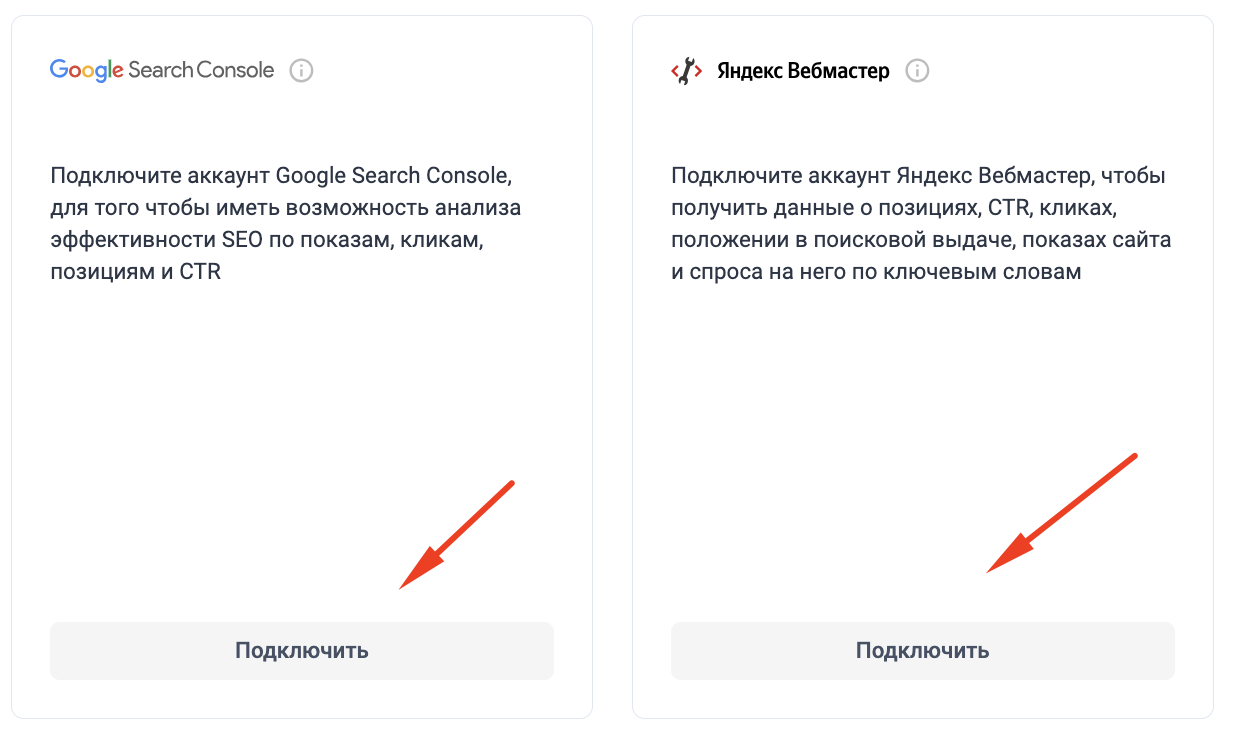Image resolution: width=1260 pixels, height=736 pixels.
Task: Click info icon beside Google Search Console
Action: [301, 71]
